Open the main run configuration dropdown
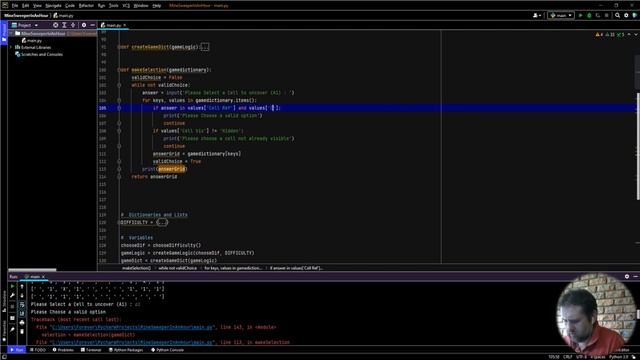The image size is (640, 360). tap(561, 16)
